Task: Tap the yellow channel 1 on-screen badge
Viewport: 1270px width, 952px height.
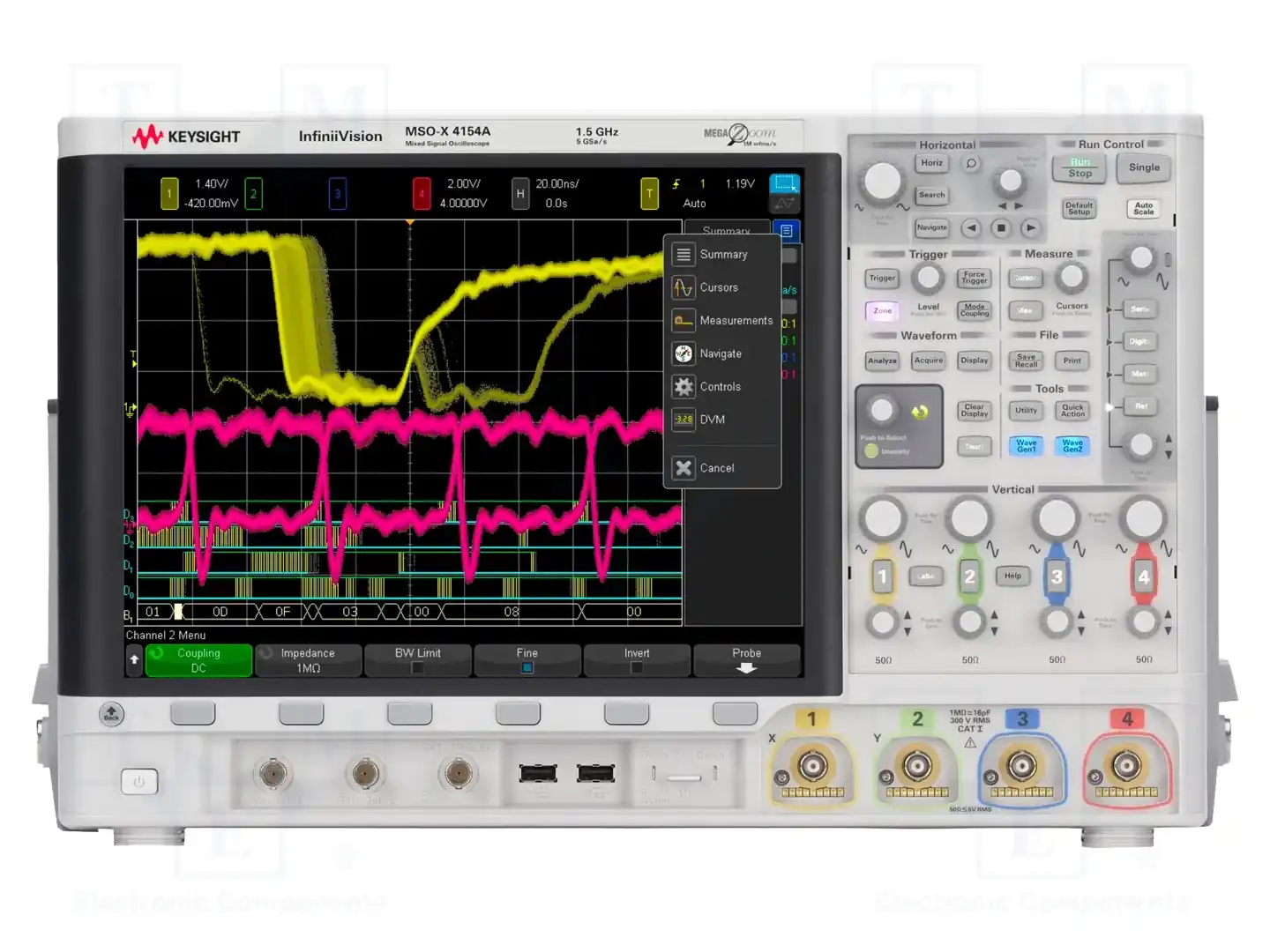Action: (169, 194)
